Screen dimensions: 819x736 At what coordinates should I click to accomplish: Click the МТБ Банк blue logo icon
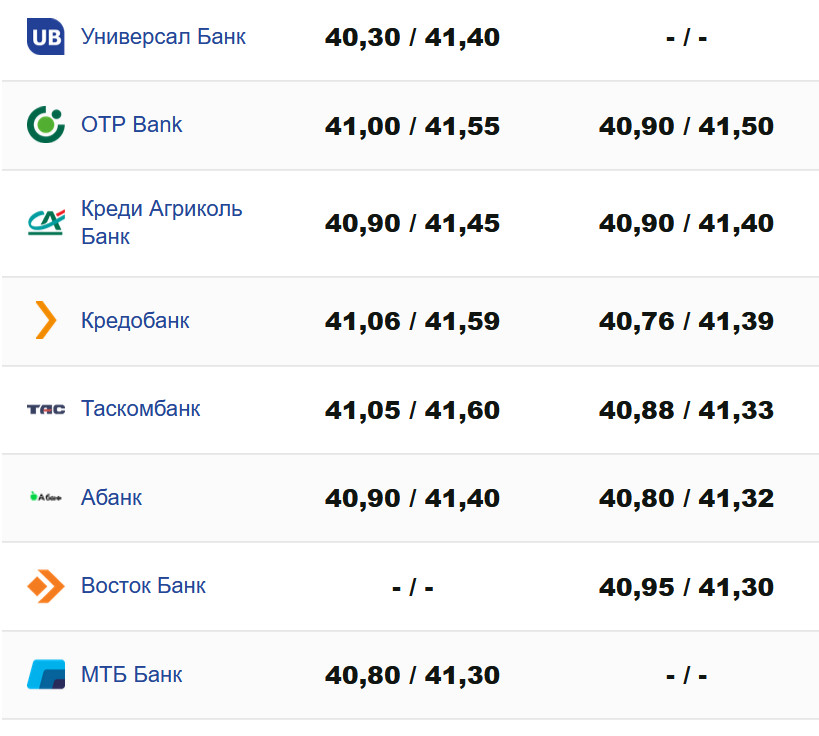coord(45,674)
